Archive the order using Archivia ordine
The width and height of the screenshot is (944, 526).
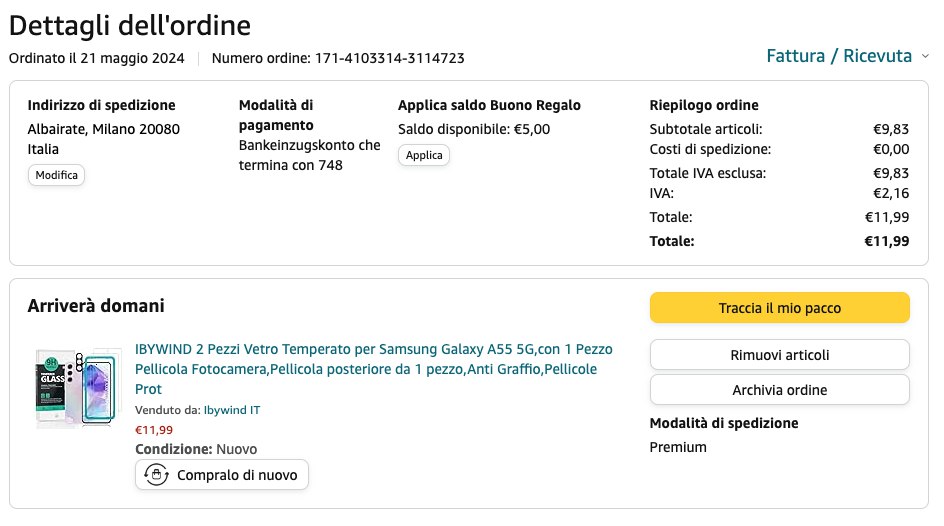779,390
